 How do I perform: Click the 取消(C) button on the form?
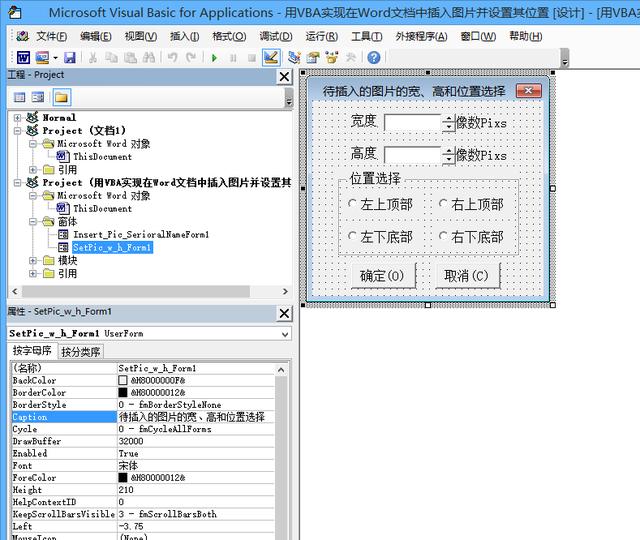click(x=467, y=276)
